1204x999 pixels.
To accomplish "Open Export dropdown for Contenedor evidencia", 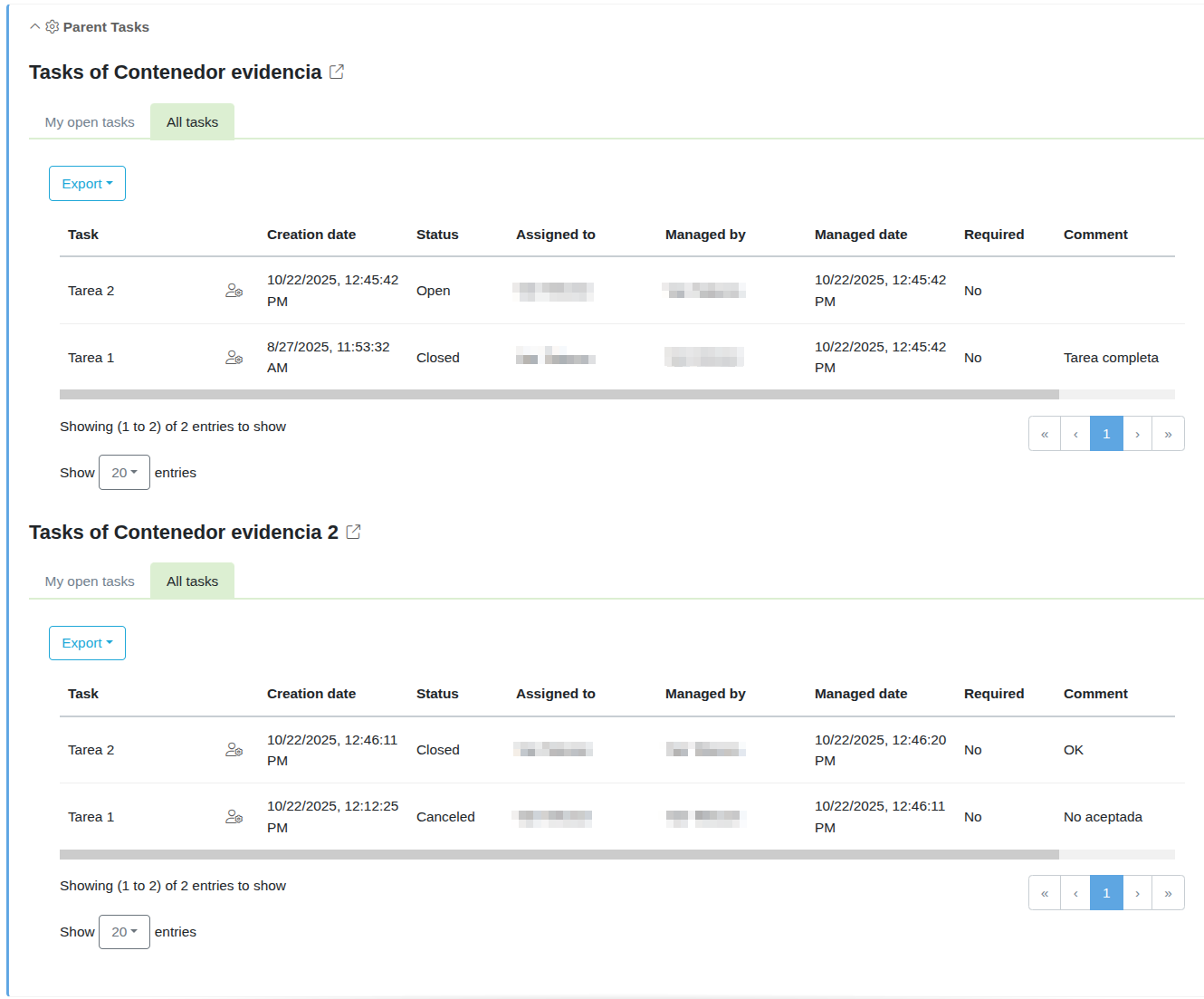I will 87,184.
